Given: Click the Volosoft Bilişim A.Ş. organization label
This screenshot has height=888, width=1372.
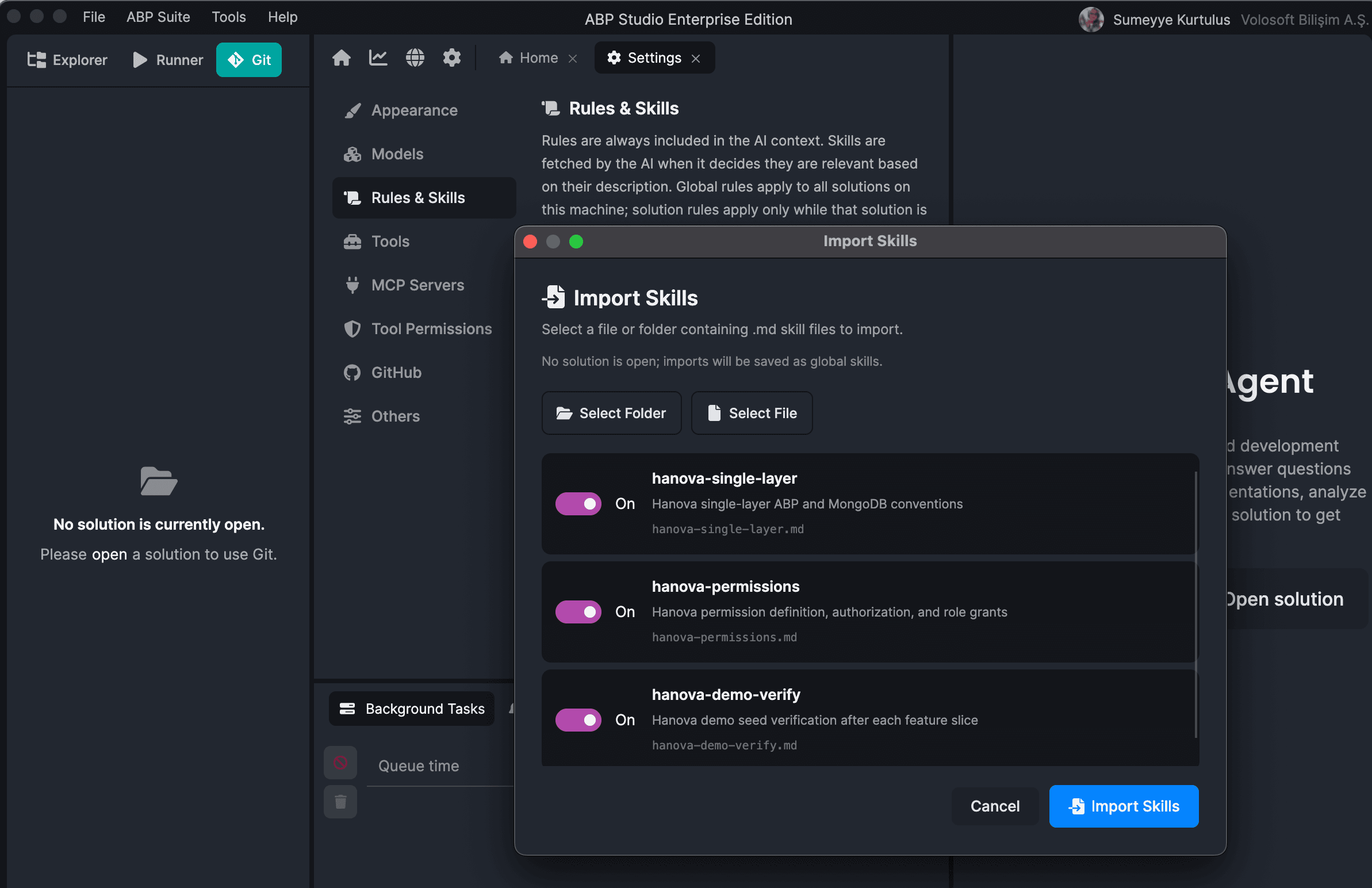Looking at the screenshot, I should tap(1304, 20).
